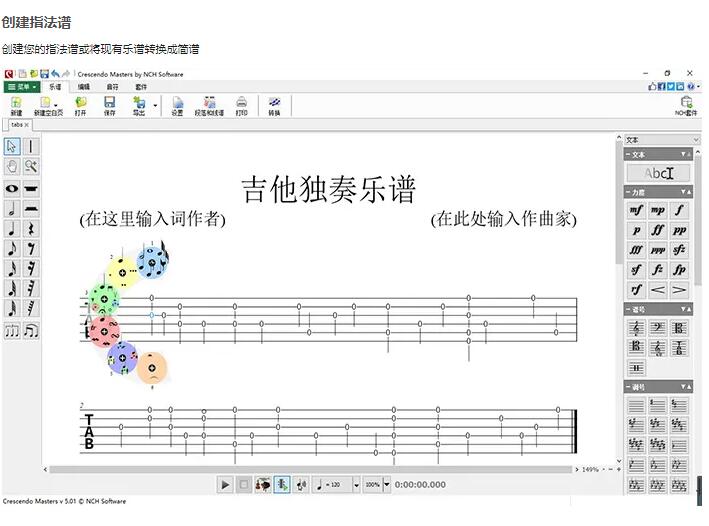Collapse the Key Signature (调号) palette section
The height and width of the screenshot is (526, 709).
[628, 387]
